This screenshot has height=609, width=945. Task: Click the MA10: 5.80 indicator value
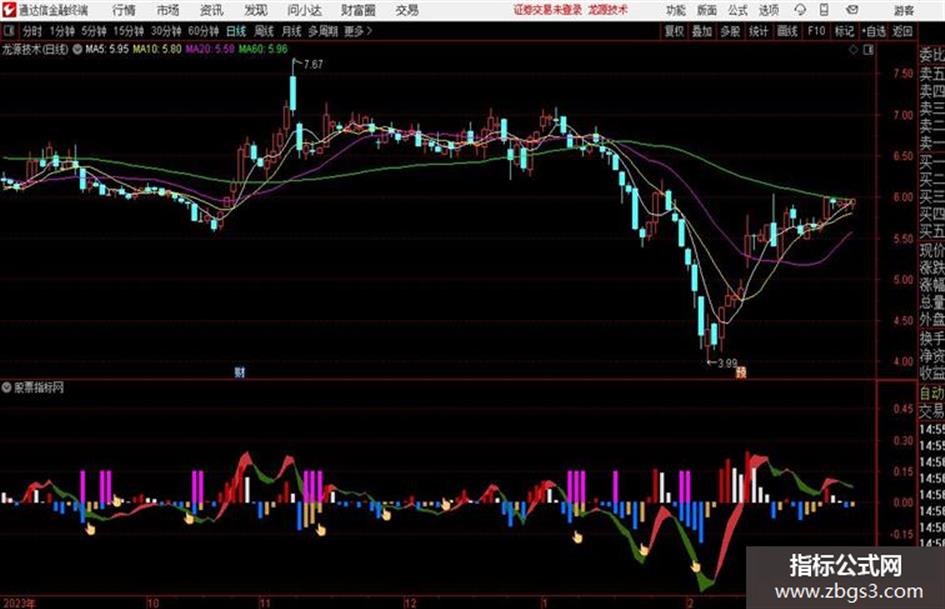point(157,49)
